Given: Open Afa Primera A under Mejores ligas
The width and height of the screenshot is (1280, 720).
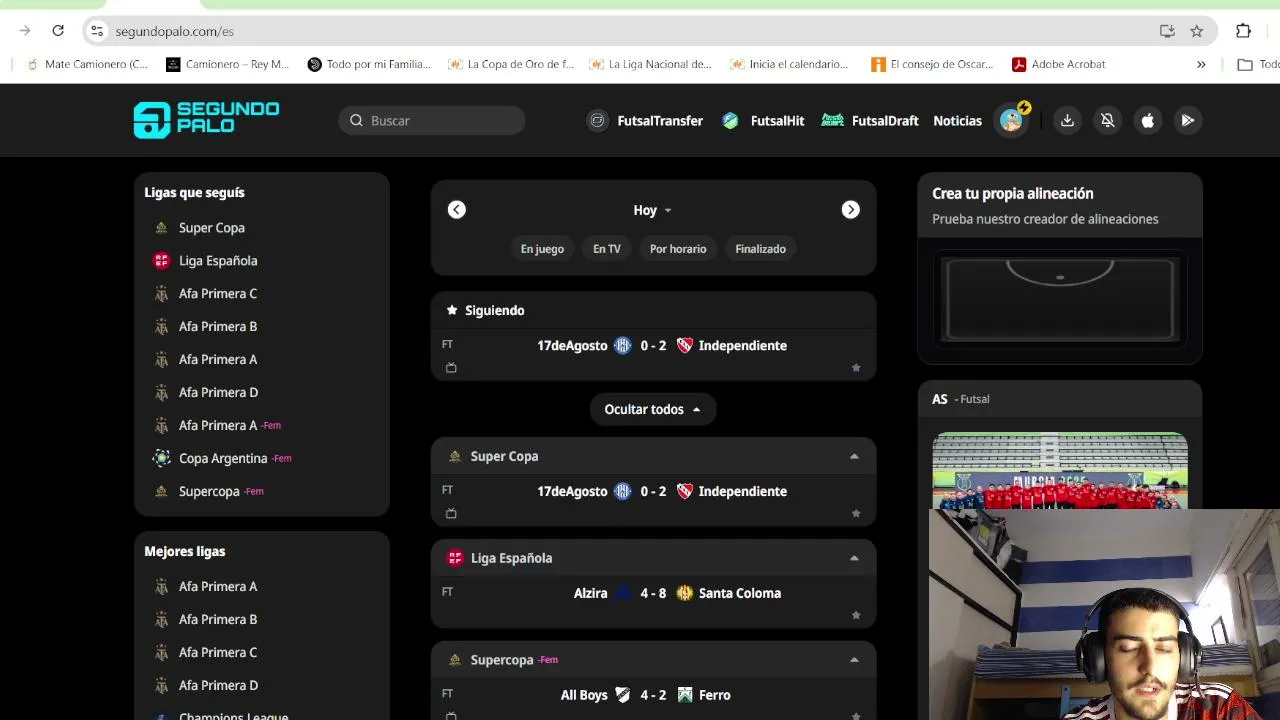Looking at the screenshot, I should coord(218,587).
